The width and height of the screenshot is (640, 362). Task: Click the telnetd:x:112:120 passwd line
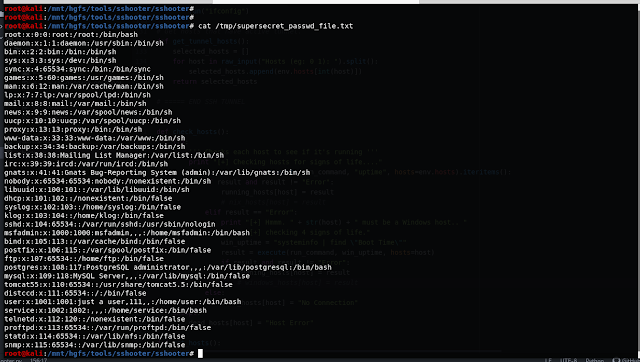point(95,319)
